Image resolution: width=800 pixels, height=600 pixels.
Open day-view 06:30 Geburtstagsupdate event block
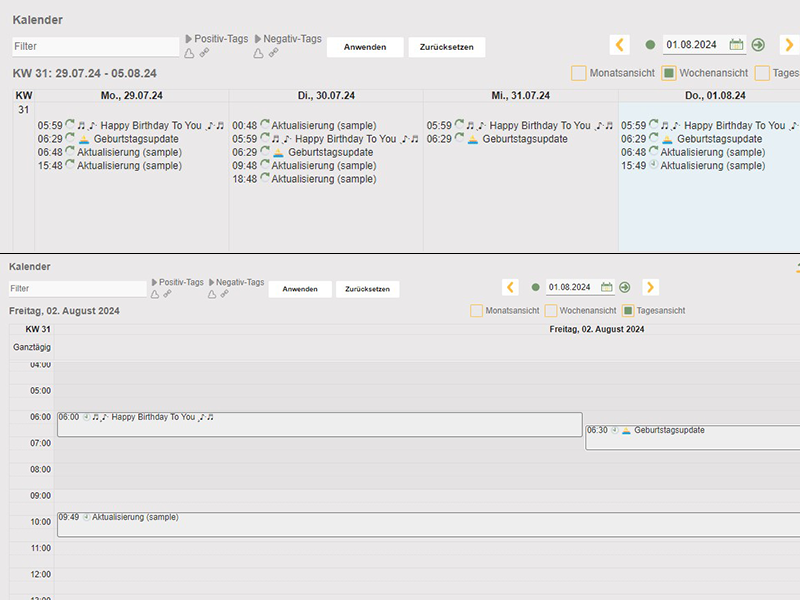[693, 438]
